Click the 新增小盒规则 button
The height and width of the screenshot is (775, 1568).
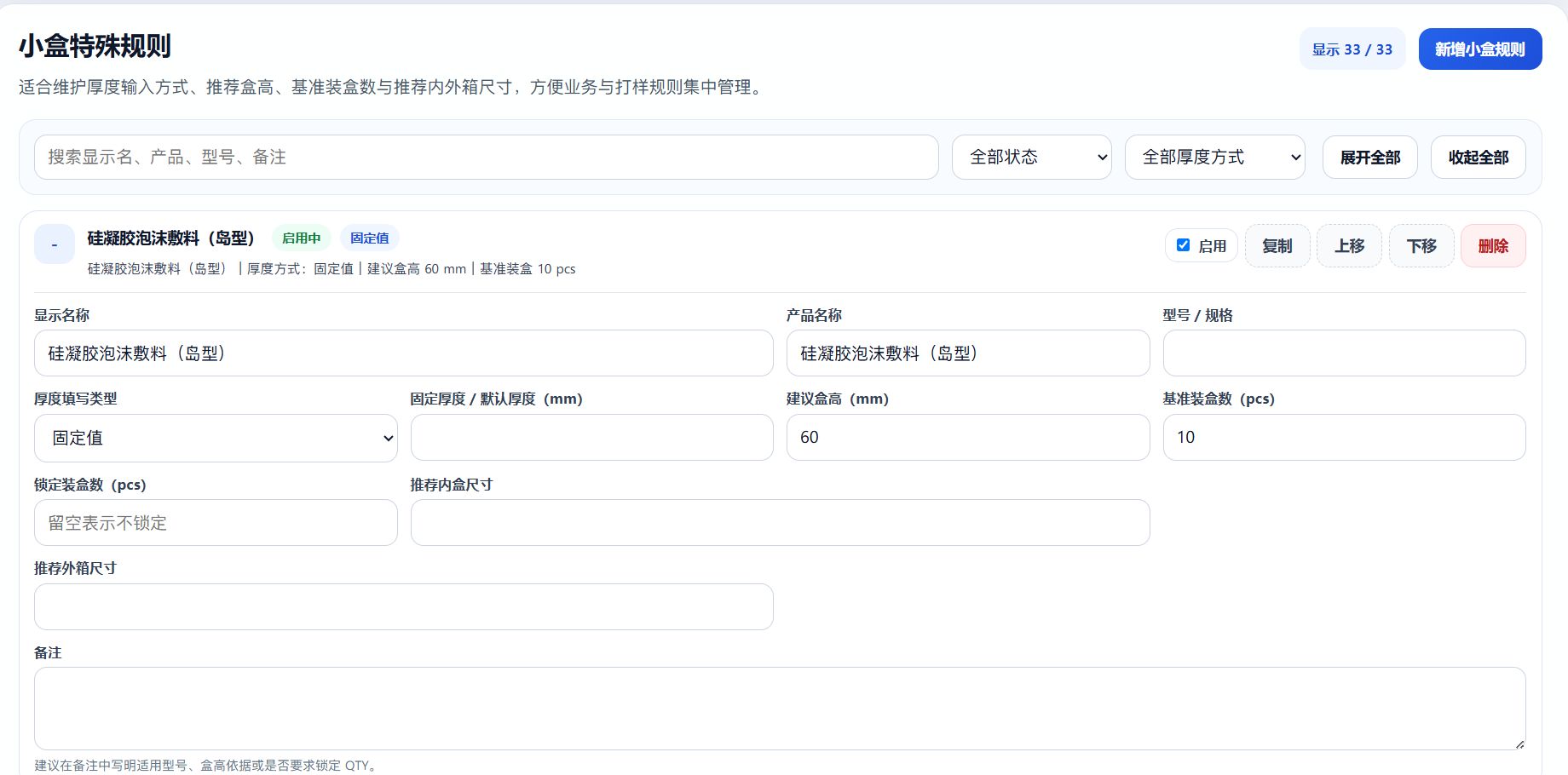(x=1479, y=49)
